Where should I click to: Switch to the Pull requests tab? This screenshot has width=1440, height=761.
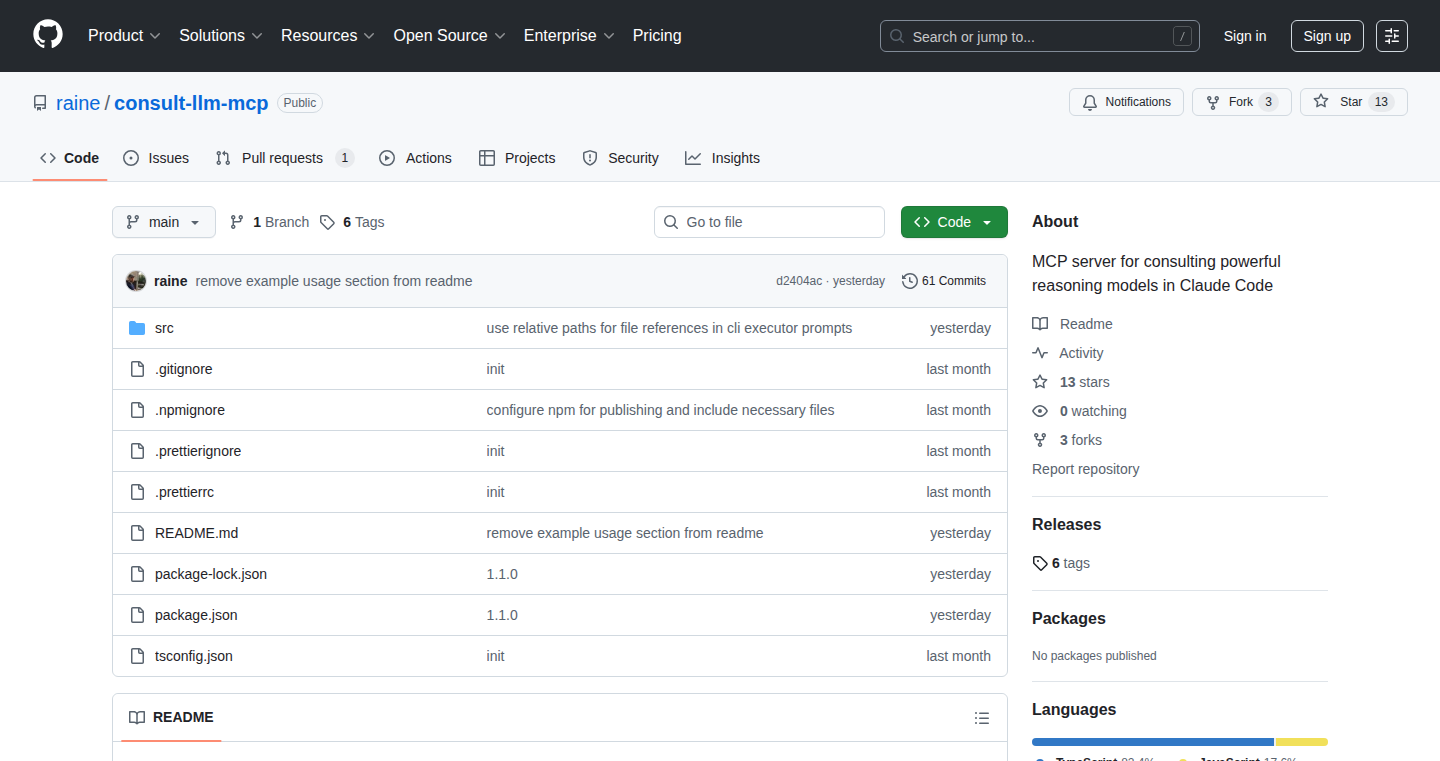point(285,158)
